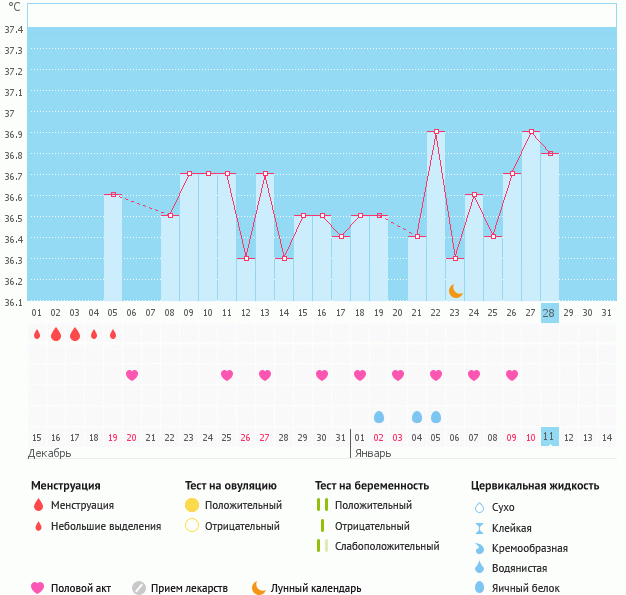Click the temperature point on cycle day 22
Image resolution: width=626 pixels, height=595 pixels.
pos(436,131)
